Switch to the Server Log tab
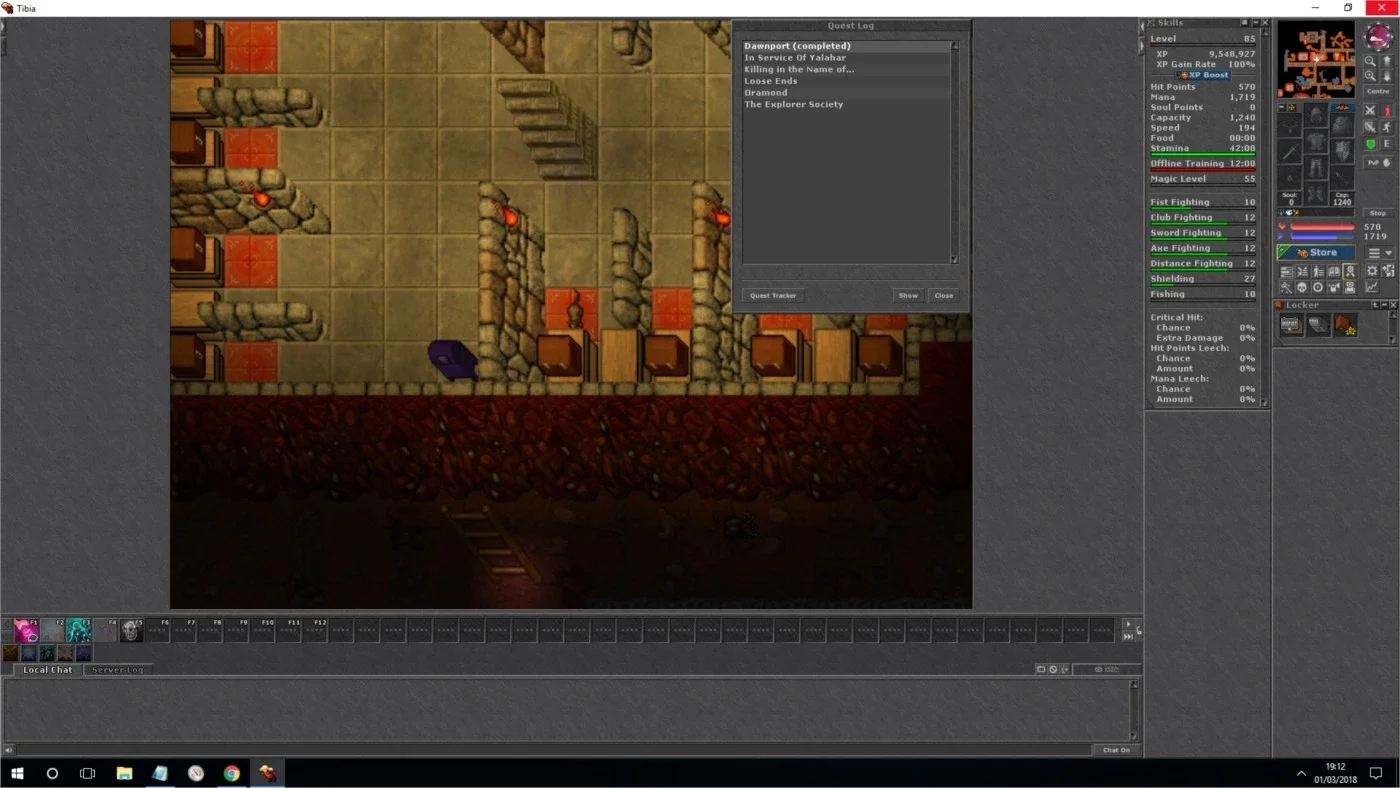Image resolution: width=1400 pixels, height=788 pixels. point(118,670)
